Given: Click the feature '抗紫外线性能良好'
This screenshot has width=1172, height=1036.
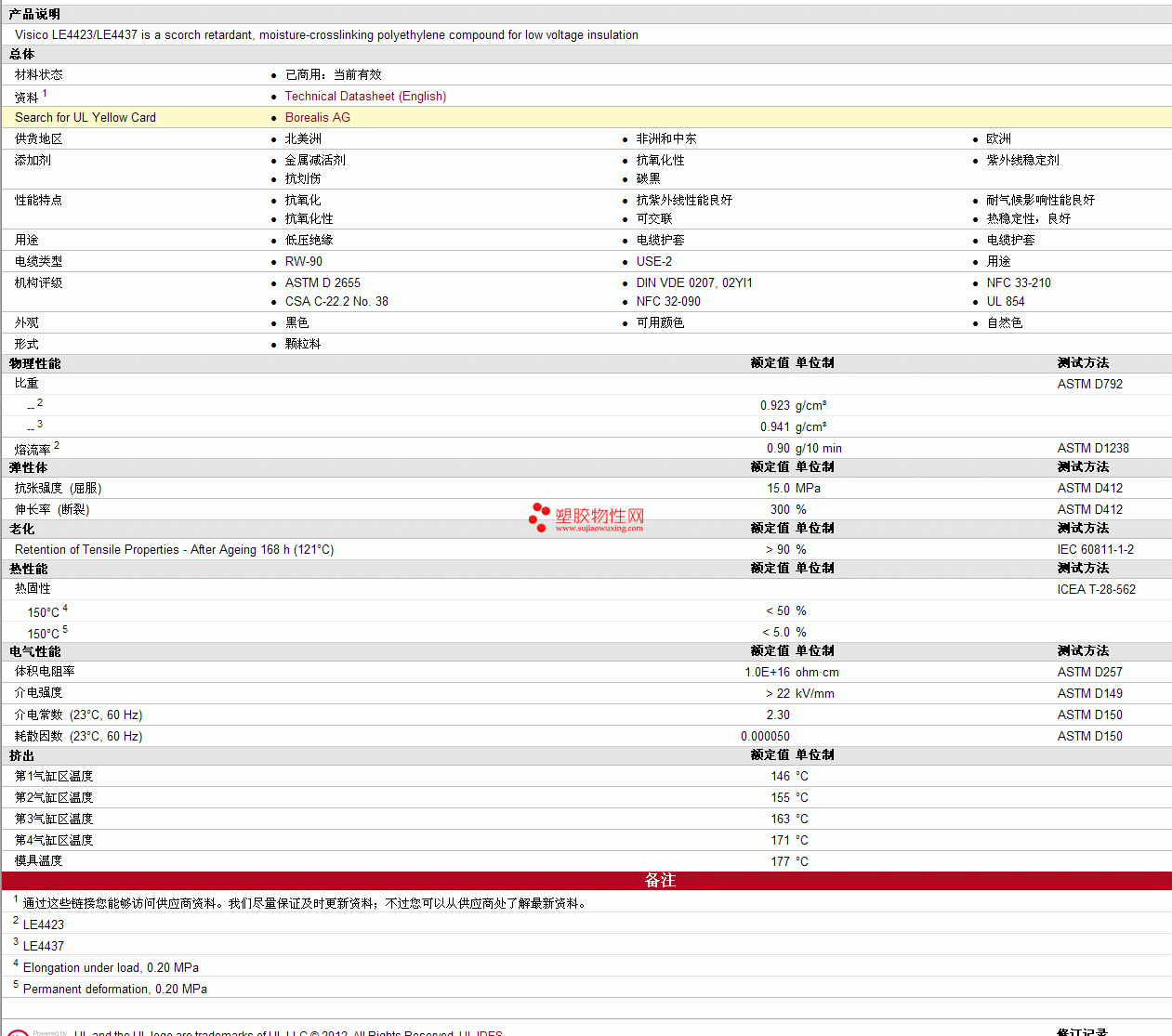Looking at the screenshot, I should coord(684,201).
